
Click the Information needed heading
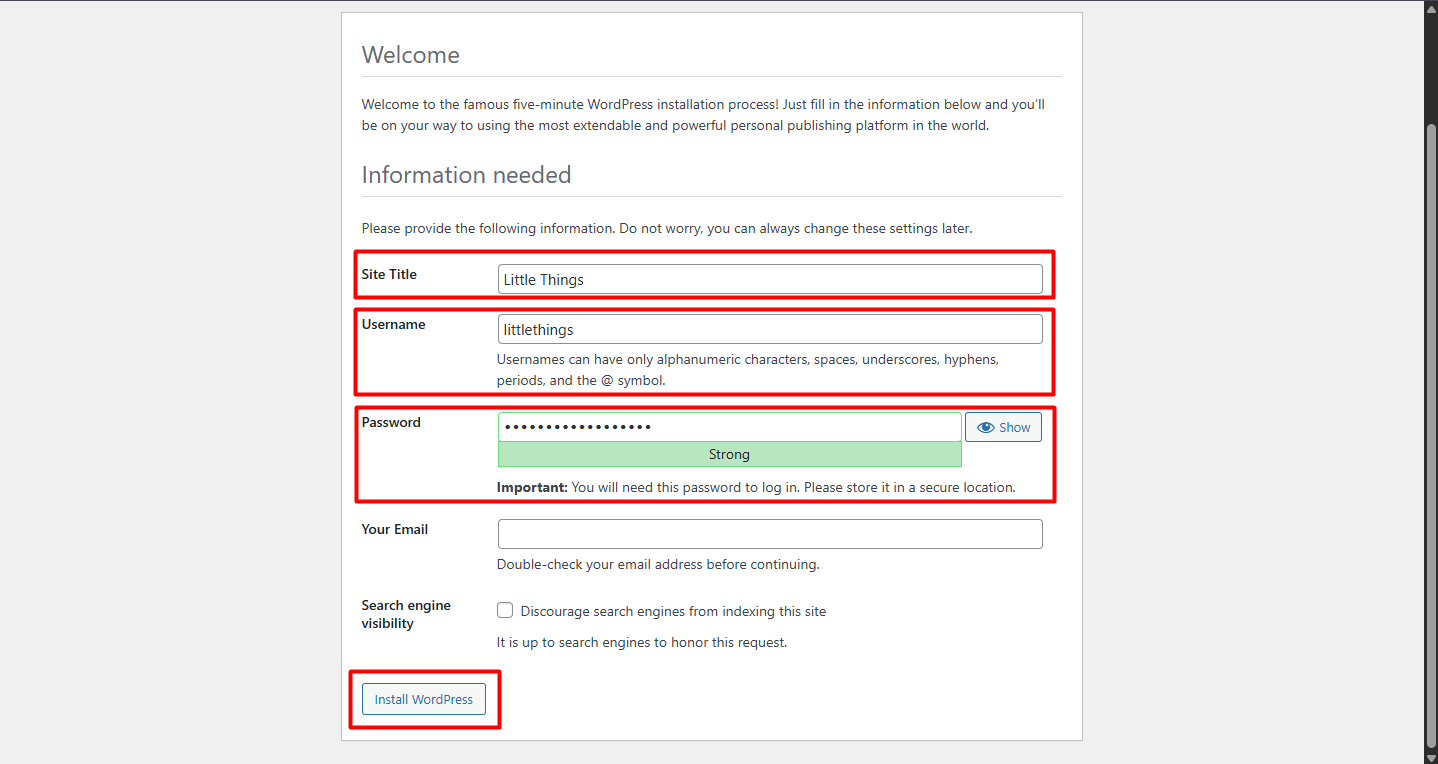pyautogui.click(x=466, y=174)
